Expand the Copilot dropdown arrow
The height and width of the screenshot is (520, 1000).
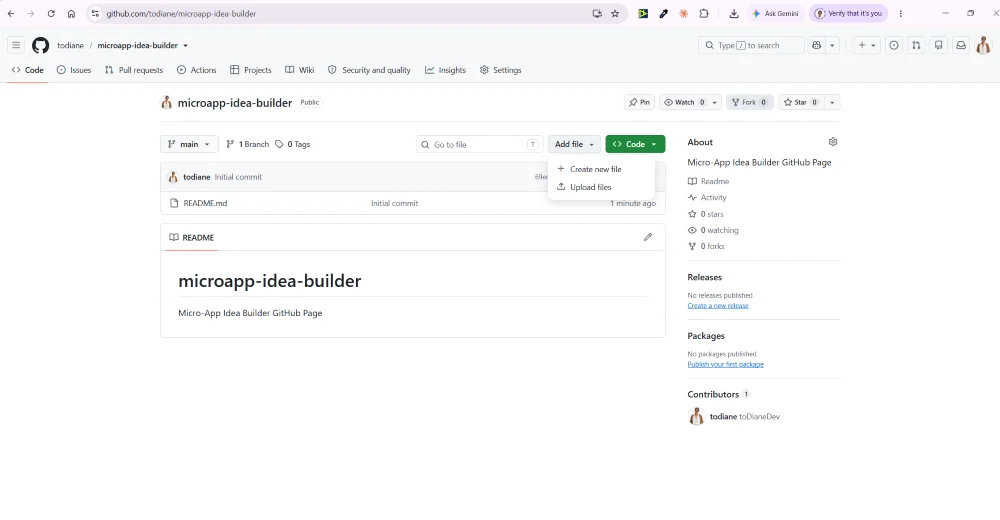832,45
